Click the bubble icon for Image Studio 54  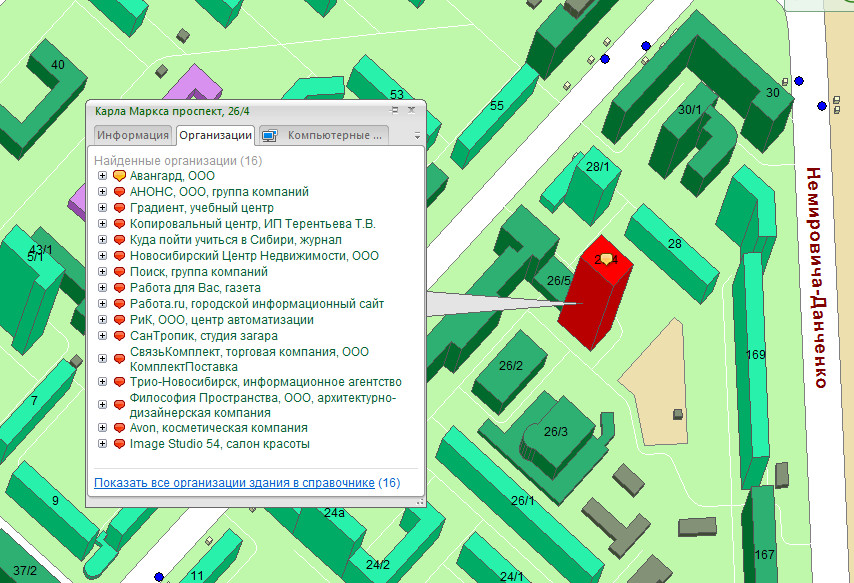click(119, 444)
